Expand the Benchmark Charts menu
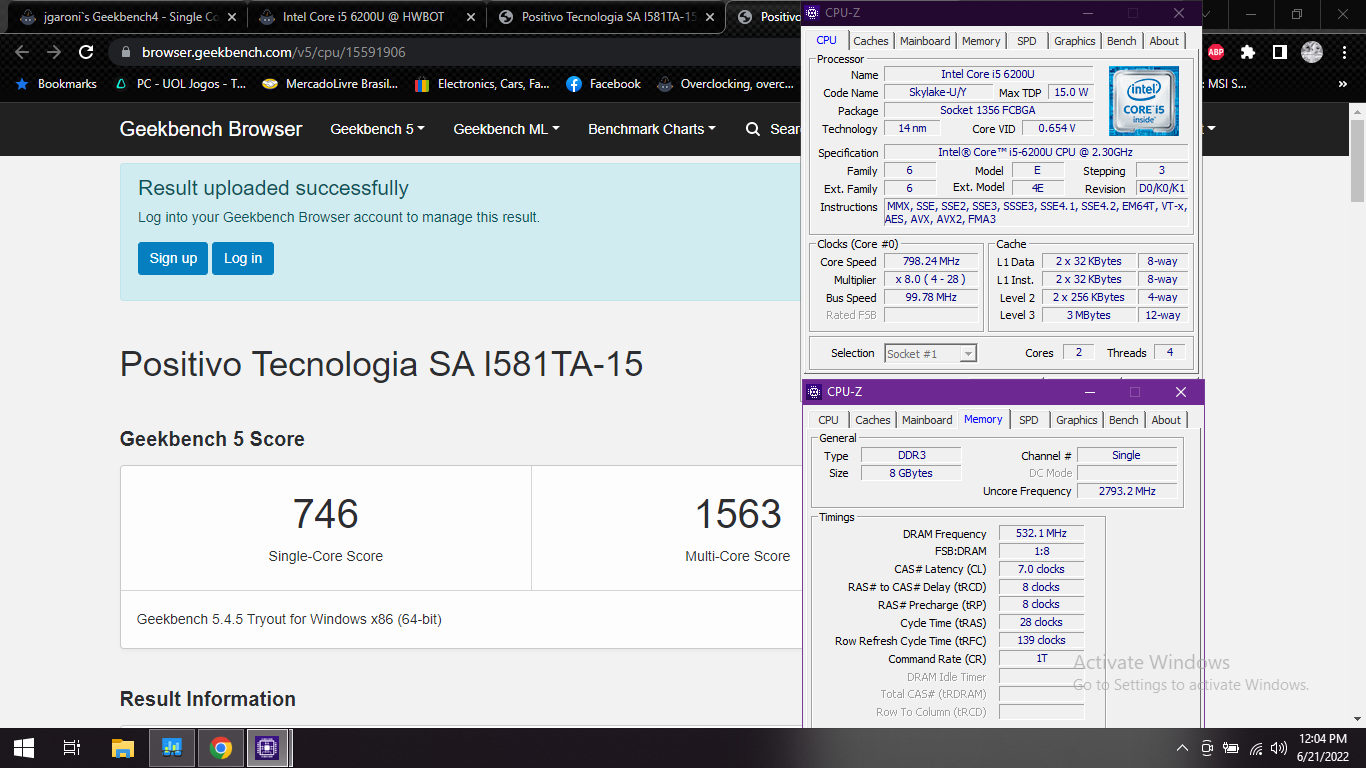Screen dimensions: 1366x768 tap(652, 129)
